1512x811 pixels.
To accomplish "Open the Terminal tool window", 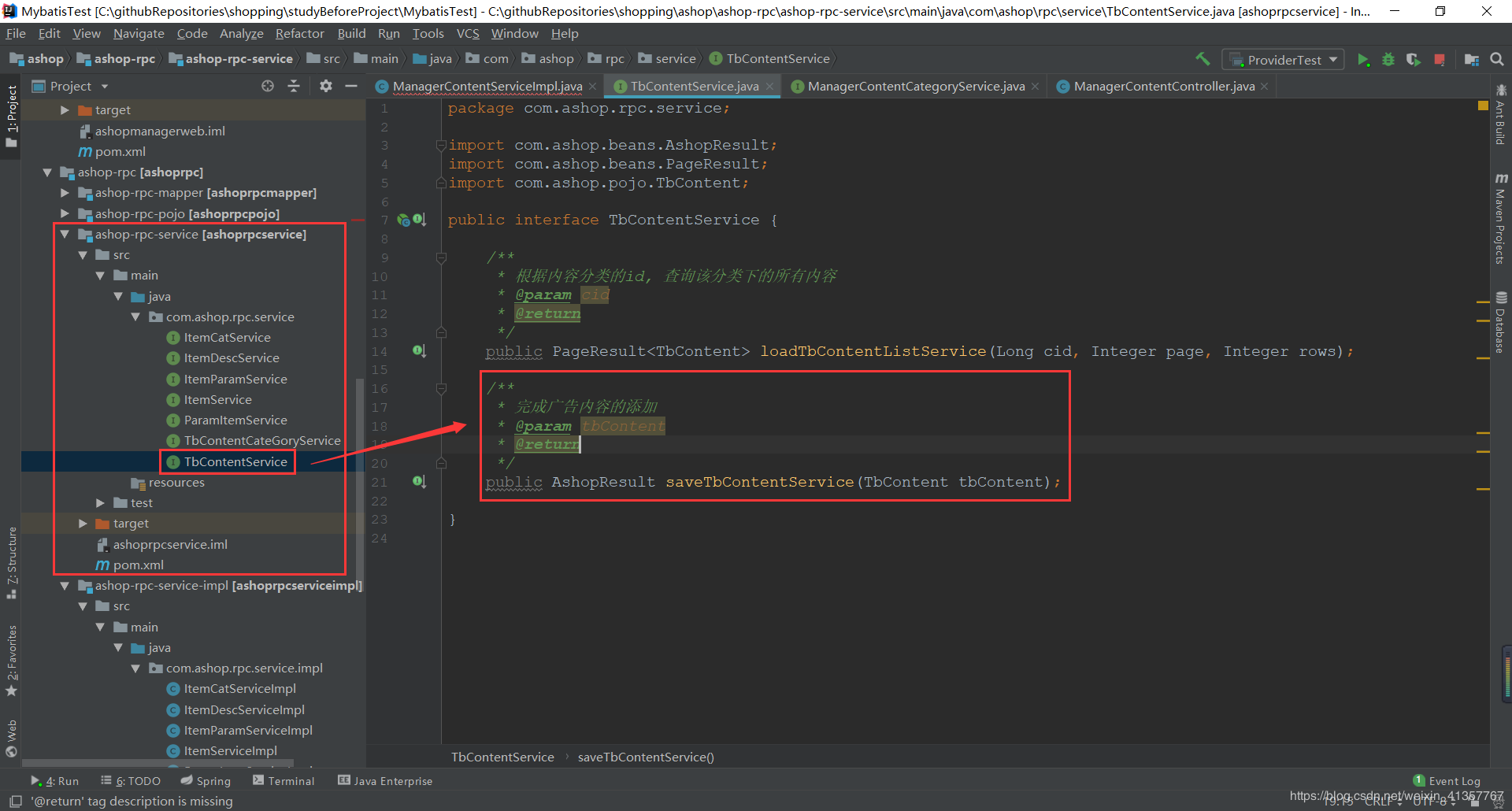I will tap(283, 780).
